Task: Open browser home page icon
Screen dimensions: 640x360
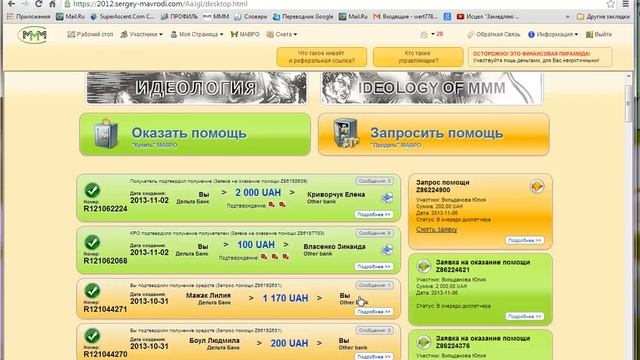Action: (x=52, y=4)
